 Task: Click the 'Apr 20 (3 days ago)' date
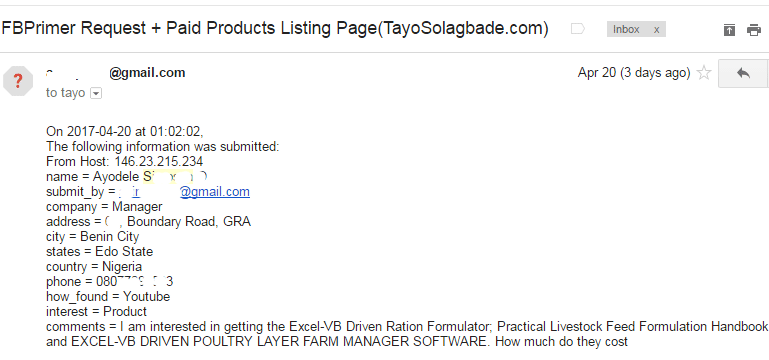[x=634, y=73]
